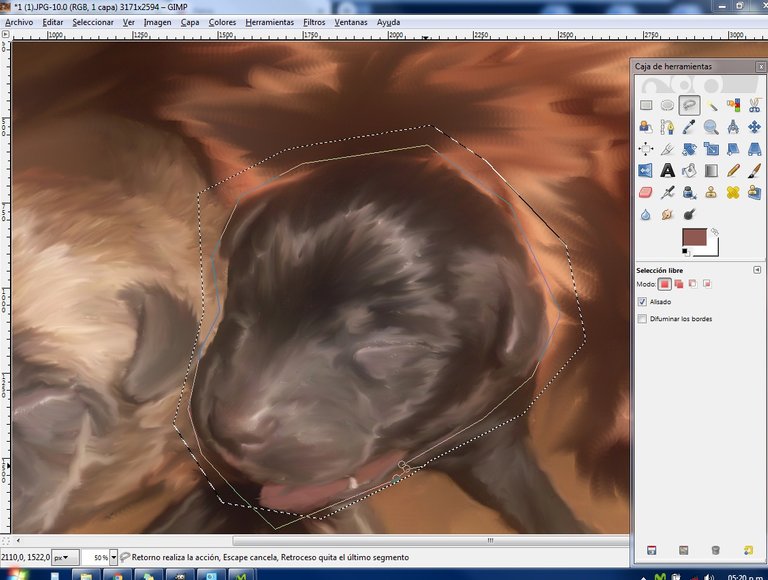Toggle the quick mask button
This screenshot has width=768, height=580.
[x=6, y=541]
